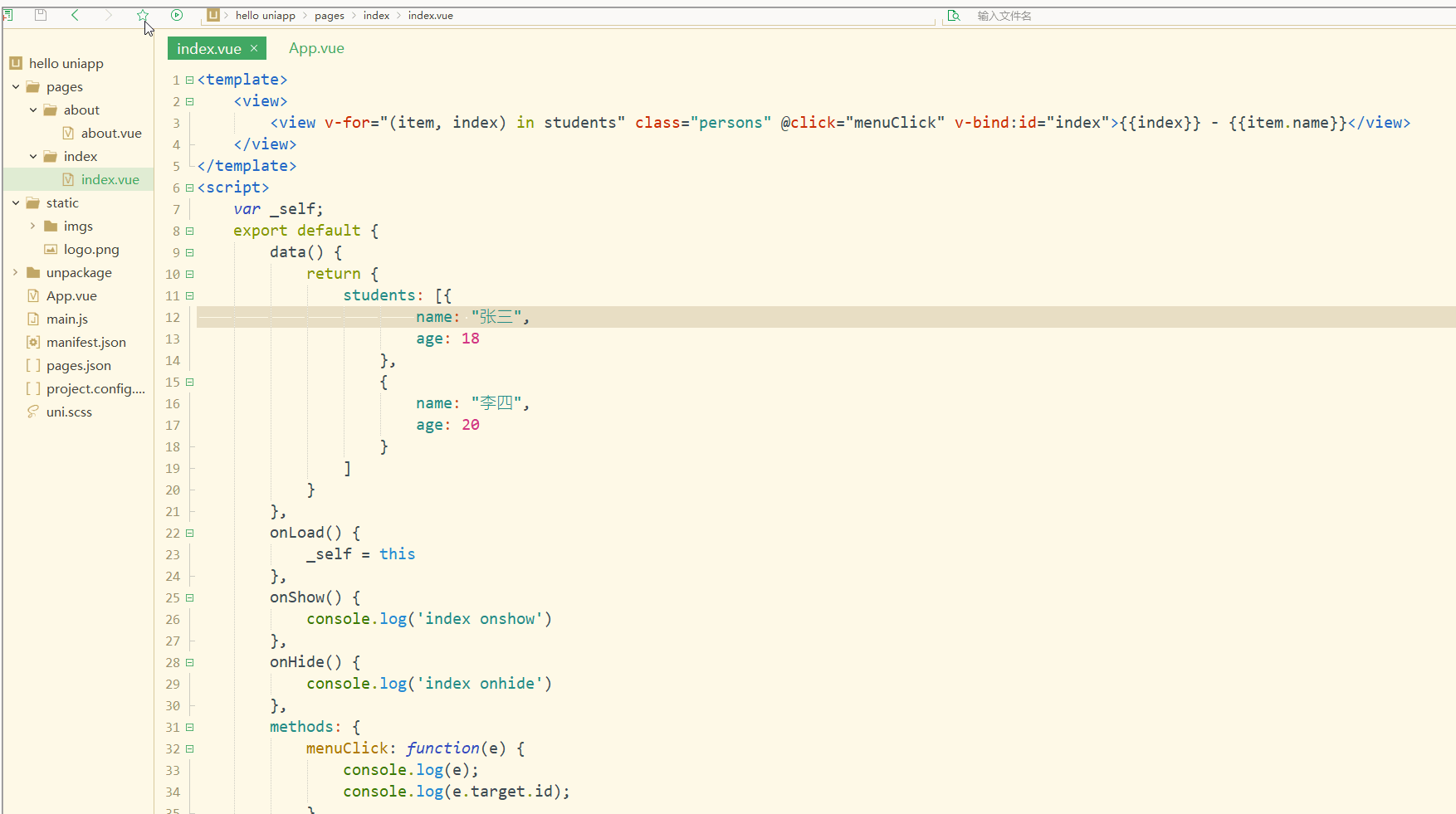The width and height of the screenshot is (1456, 814).
Task: Open App.vue from the file tree
Action: click(x=71, y=295)
